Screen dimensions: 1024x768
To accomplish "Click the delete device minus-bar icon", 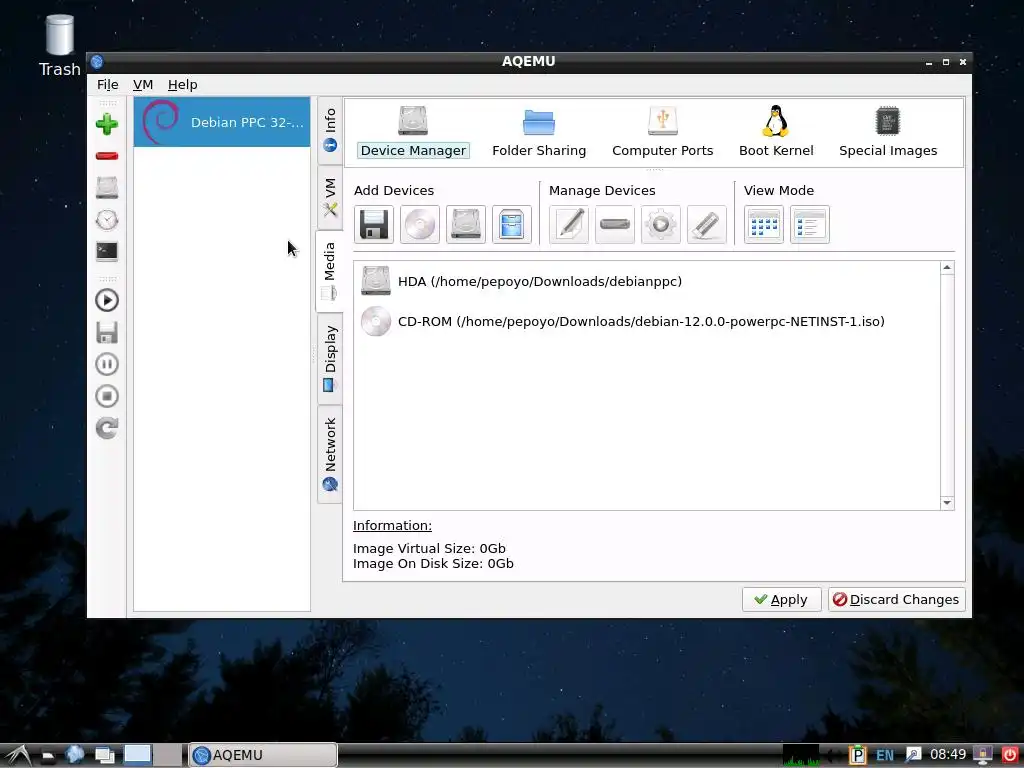I will click(615, 225).
